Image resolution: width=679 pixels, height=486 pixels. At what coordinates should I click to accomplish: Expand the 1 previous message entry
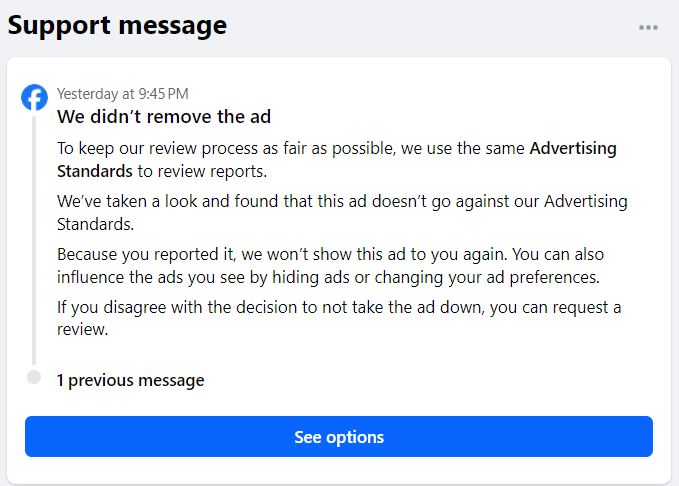tap(130, 380)
